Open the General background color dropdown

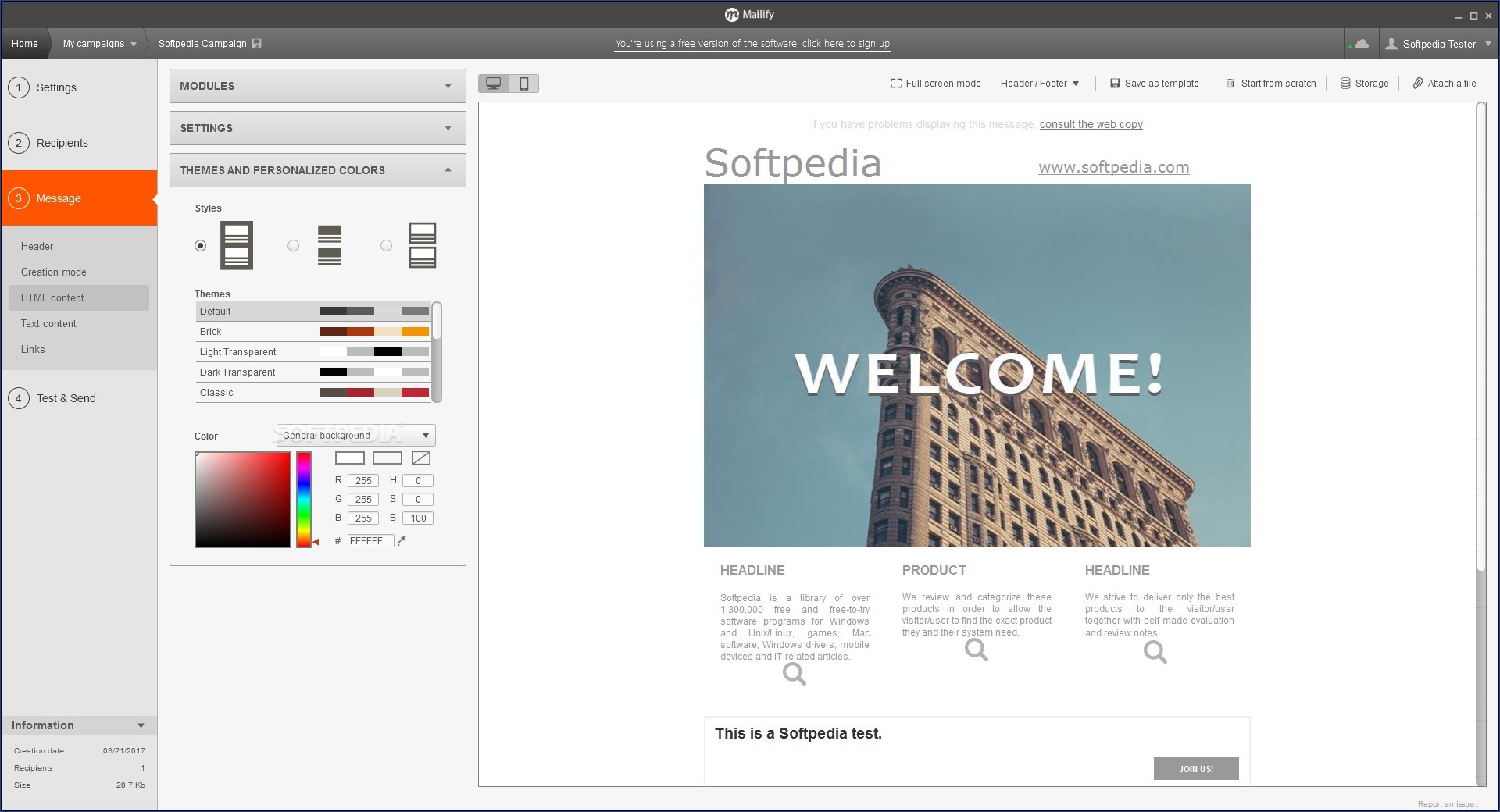(356, 435)
